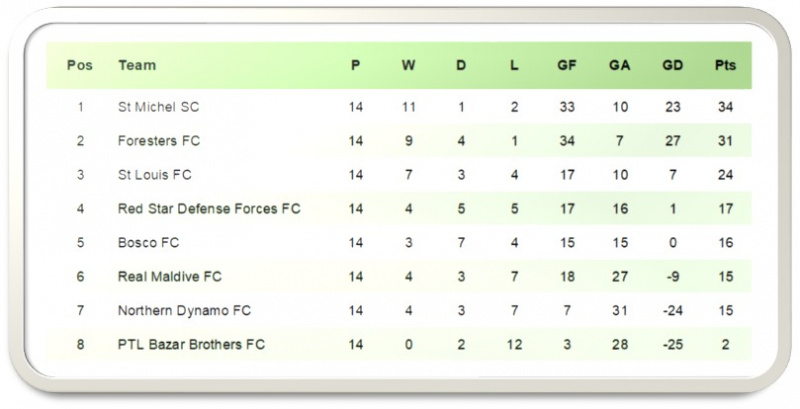Click the P column header
This screenshot has height=409, width=800.
[x=356, y=65]
